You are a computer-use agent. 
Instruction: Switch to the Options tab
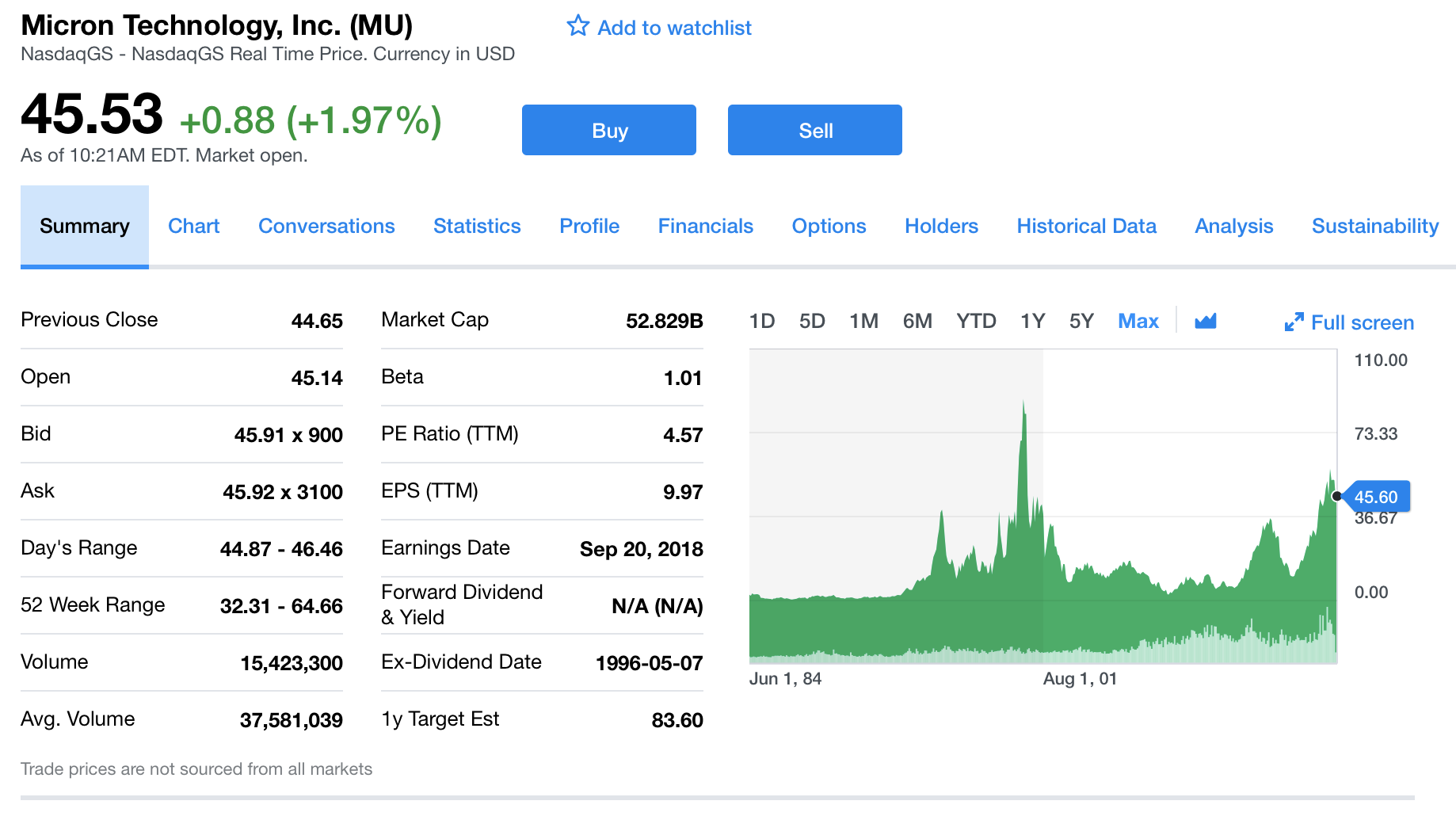click(x=829, y=227)
